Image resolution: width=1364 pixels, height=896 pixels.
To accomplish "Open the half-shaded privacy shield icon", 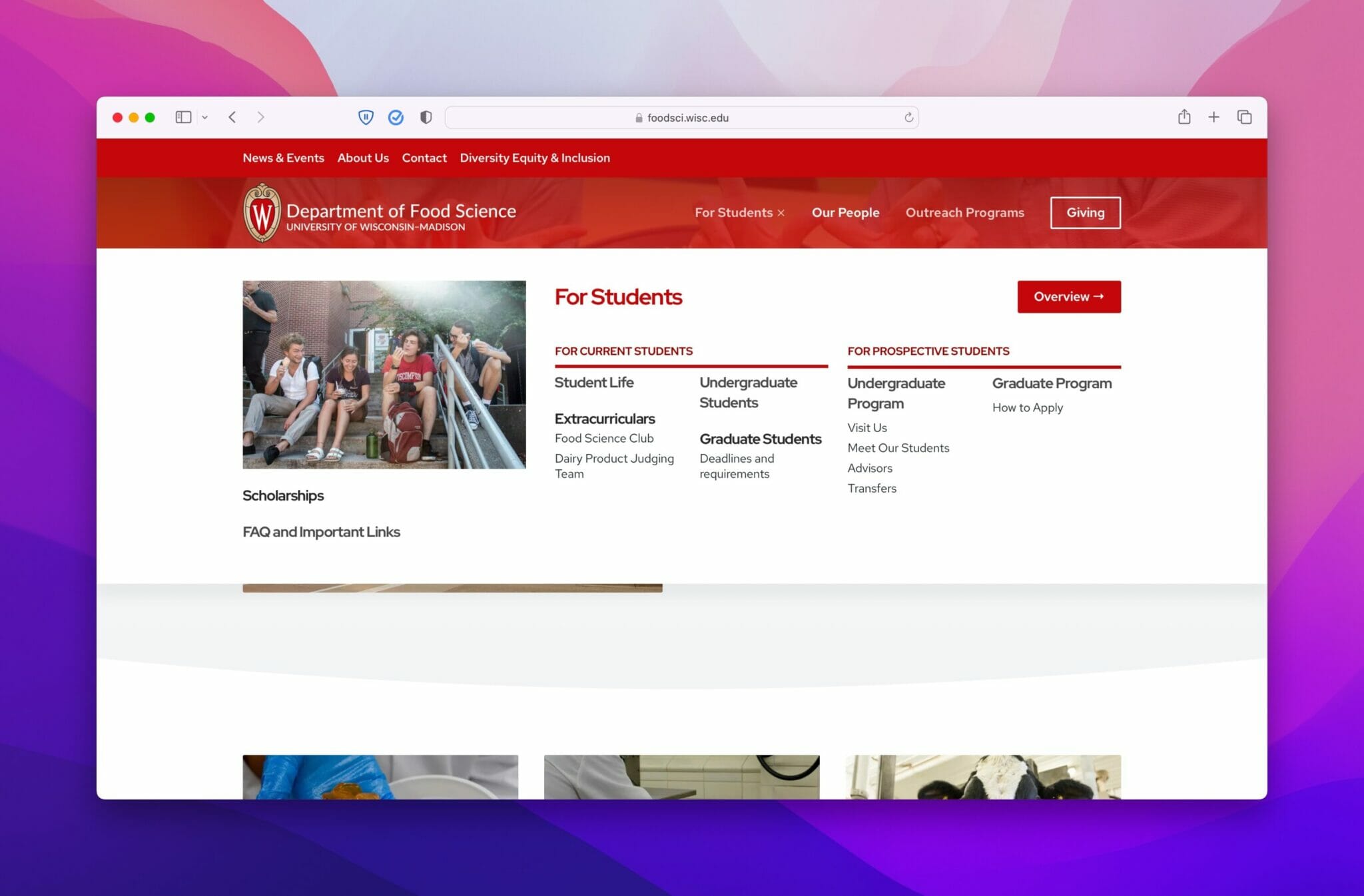I will [x=426, y=117].
